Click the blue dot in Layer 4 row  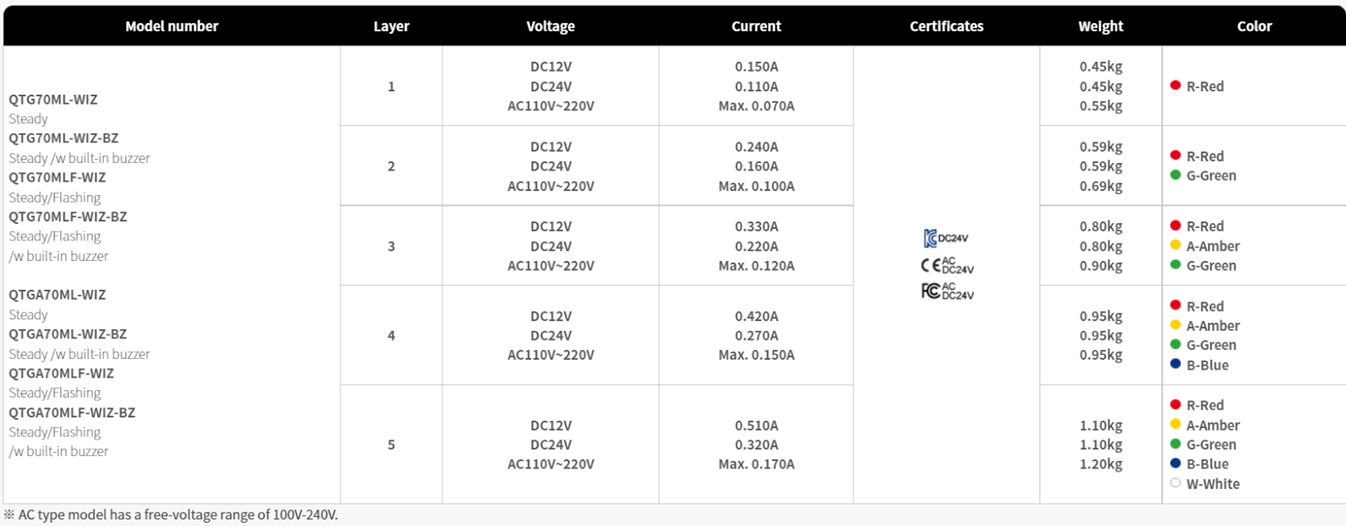coord(1176,364)
